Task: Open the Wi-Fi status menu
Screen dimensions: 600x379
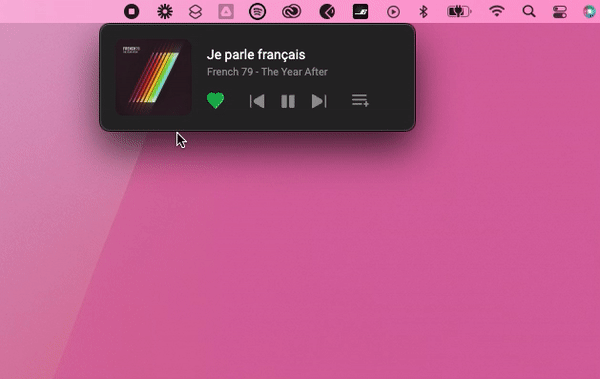Action: tap(497, 11)
